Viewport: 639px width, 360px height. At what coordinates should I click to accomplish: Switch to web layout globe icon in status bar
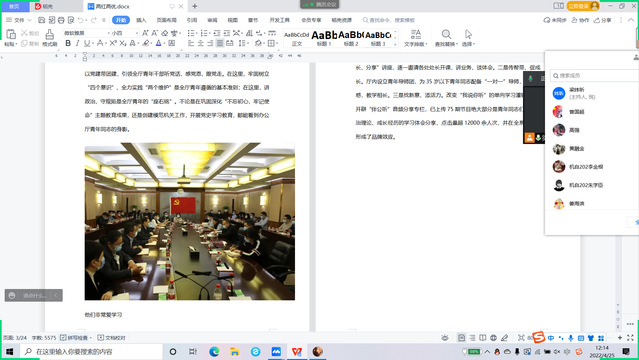(494, 338)
